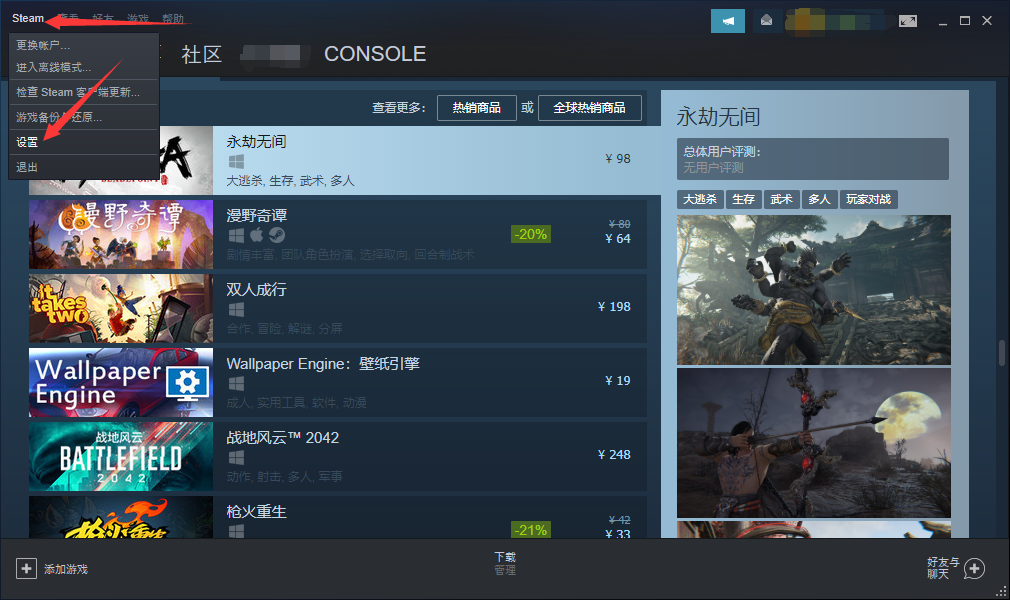
Task: Click the ¥ 19 price
Action: (618, 381)
